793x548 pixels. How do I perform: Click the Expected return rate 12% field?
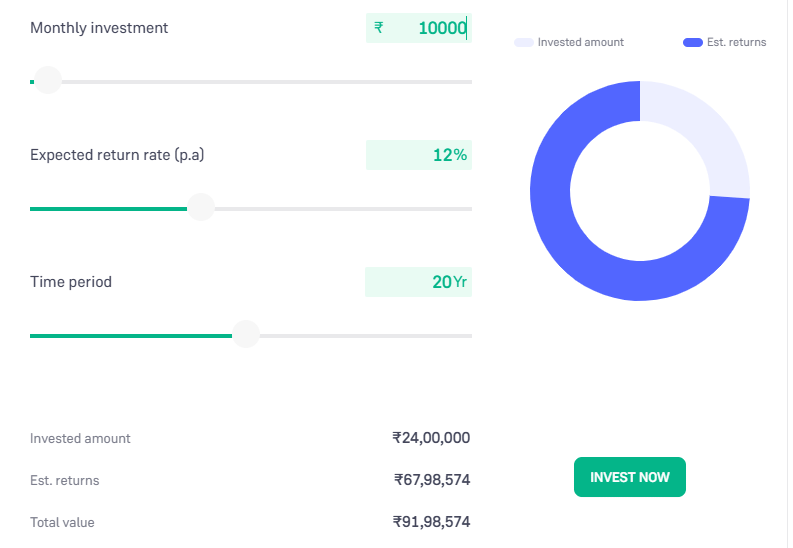click(x=419, y=155)
